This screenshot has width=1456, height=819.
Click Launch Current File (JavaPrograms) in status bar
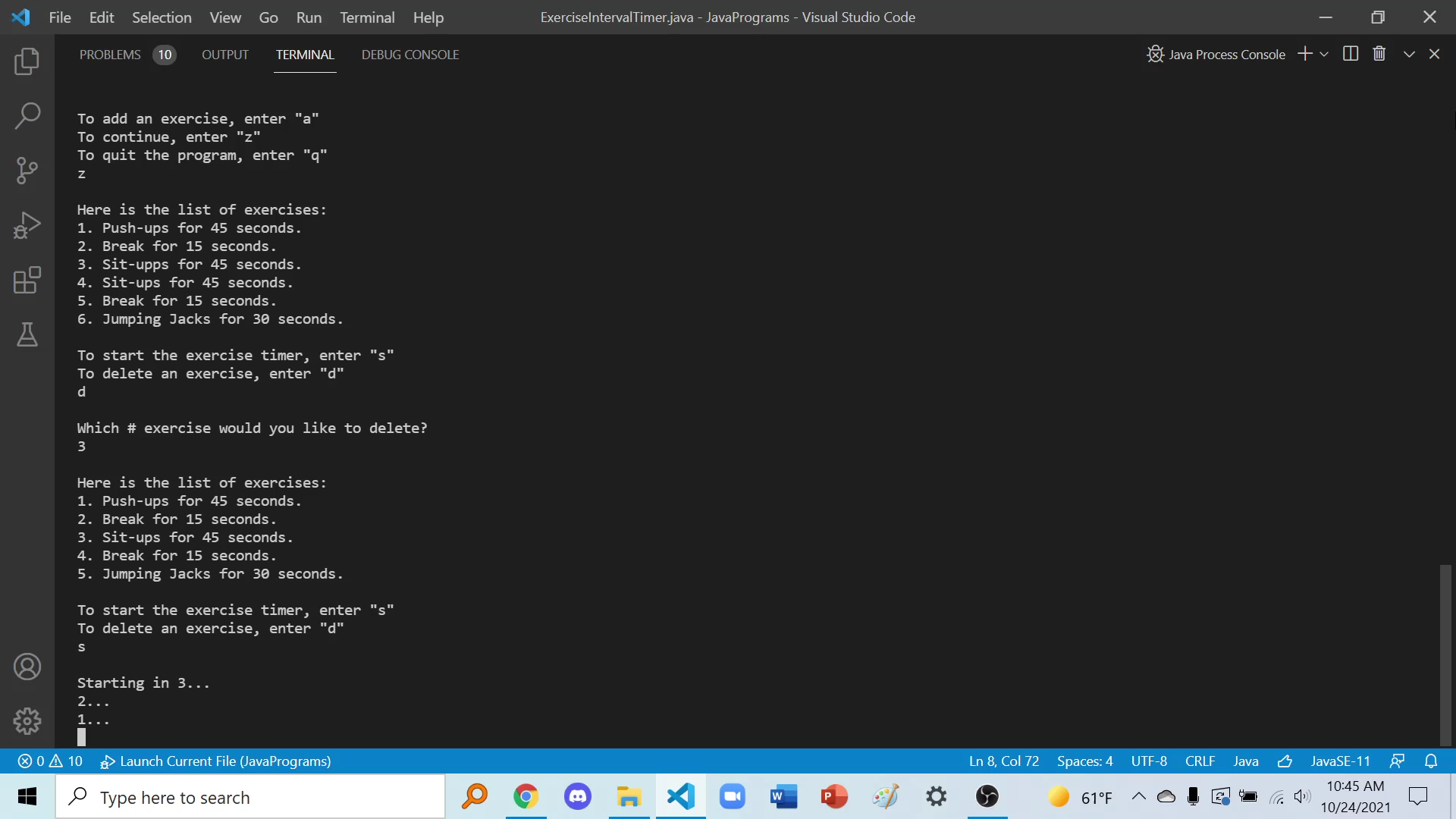click(216, 761)
